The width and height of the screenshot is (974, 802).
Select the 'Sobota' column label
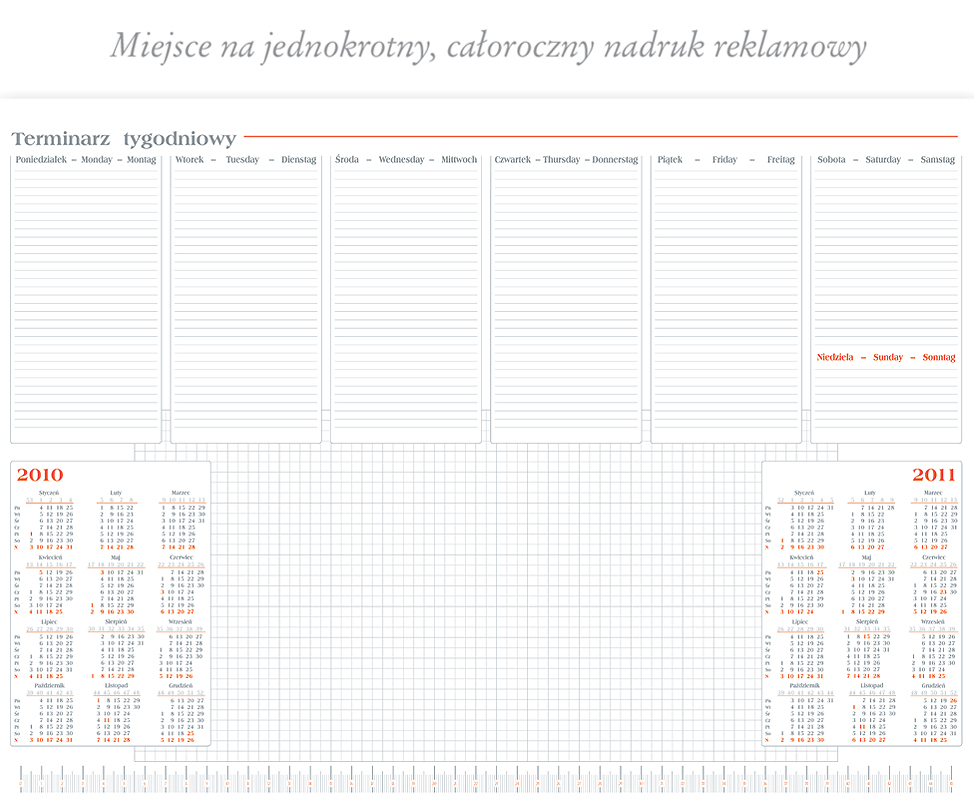831,160
